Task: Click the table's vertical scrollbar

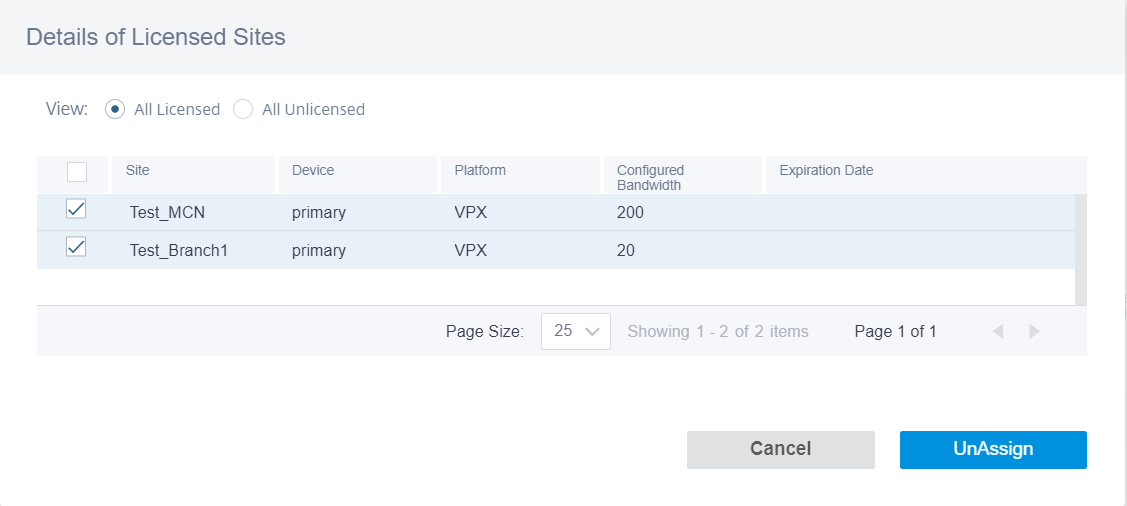Action: 1081,249
